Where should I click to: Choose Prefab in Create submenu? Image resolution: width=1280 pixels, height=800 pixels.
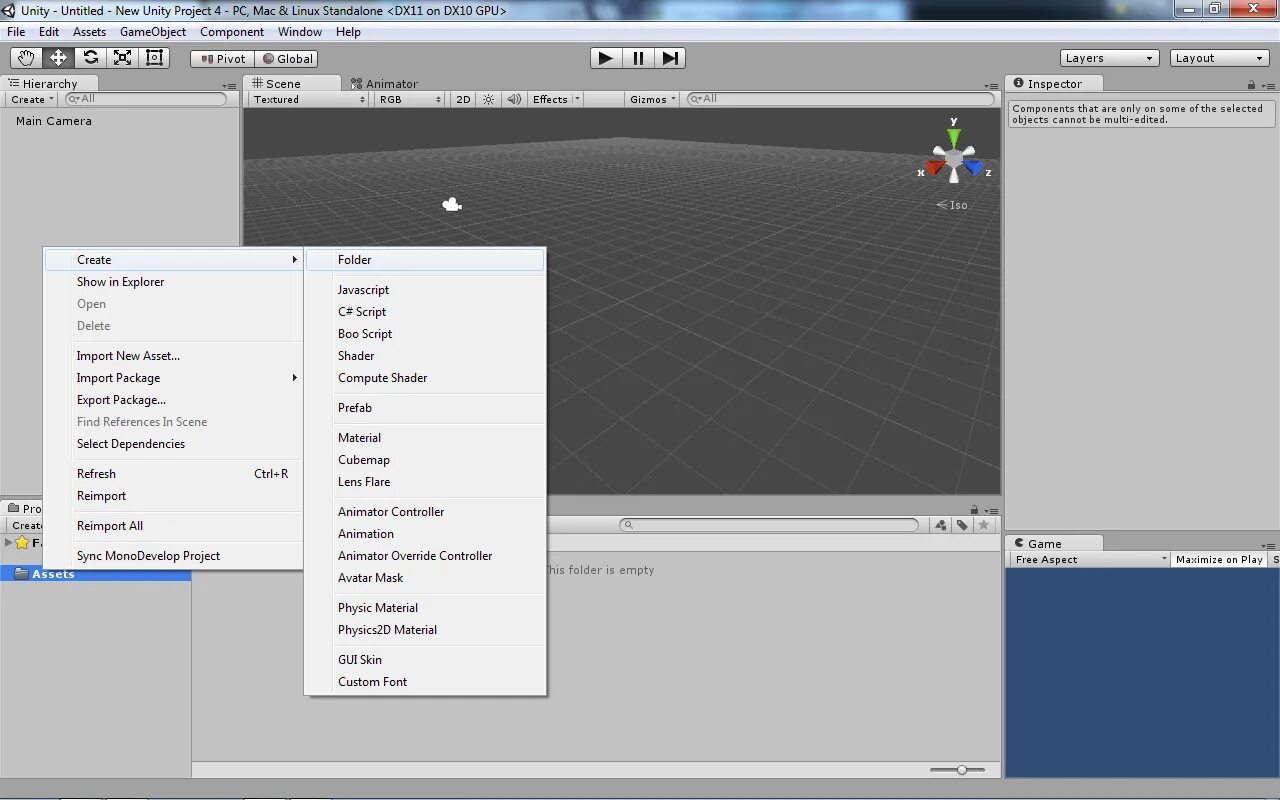425,408
